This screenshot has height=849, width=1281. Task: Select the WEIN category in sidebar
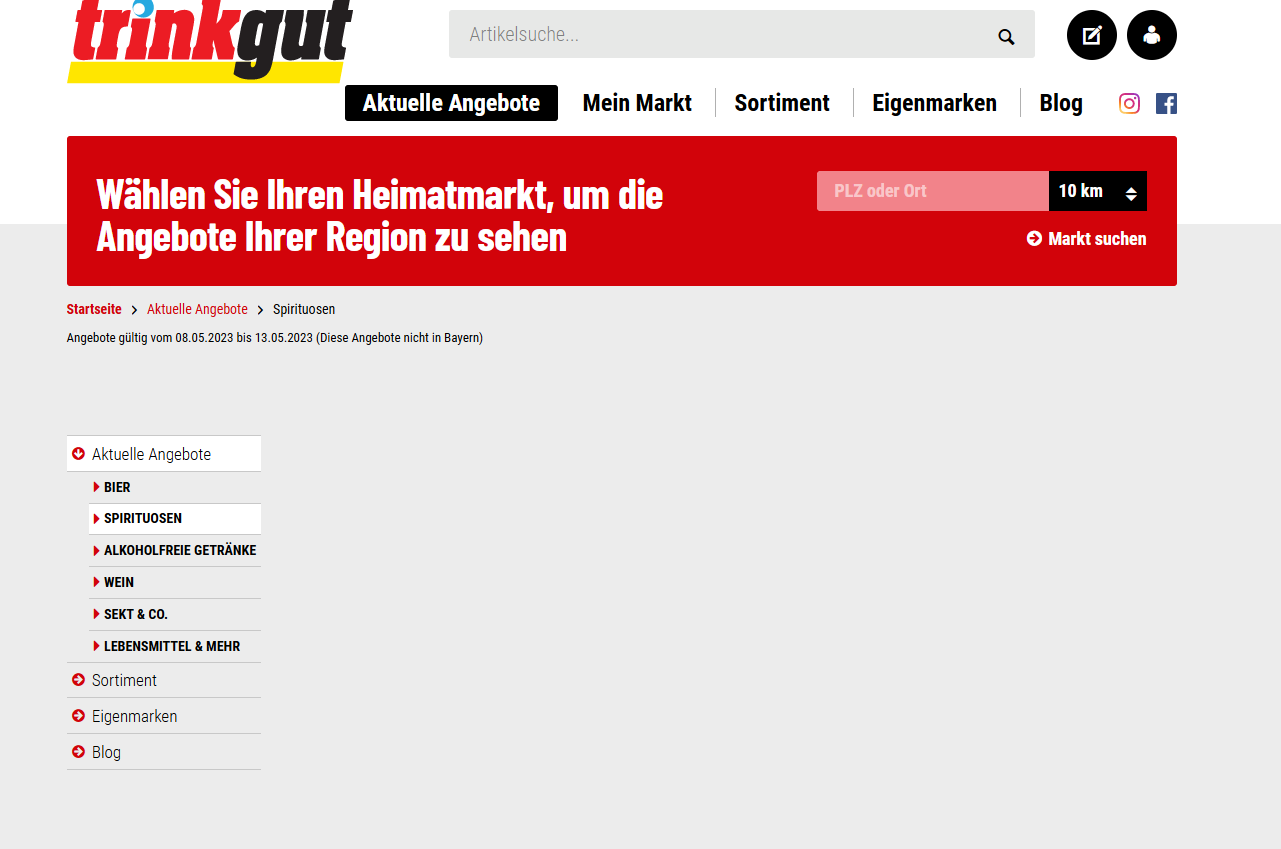tap(175, 583)
